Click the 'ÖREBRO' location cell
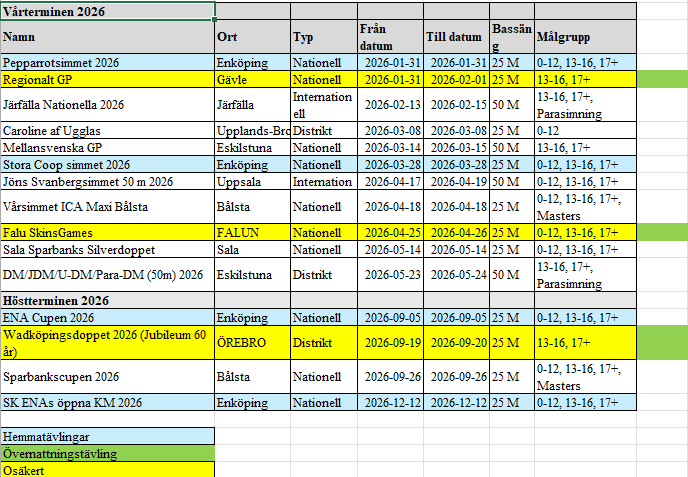This screenshot has width=688, height=477. (x=251, y=342)
